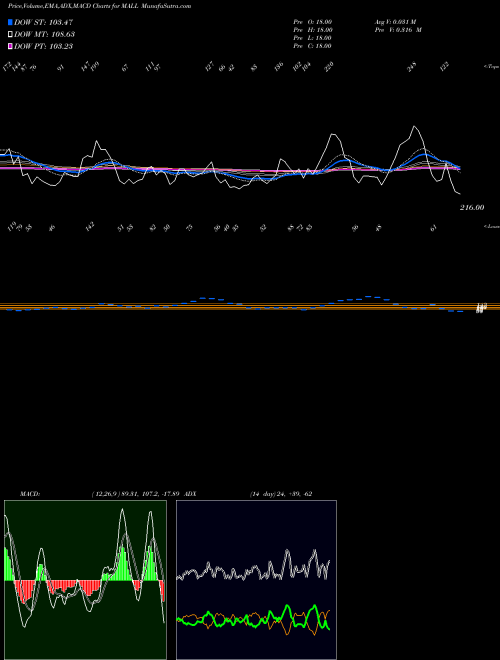Click the blue DOW ST legend swatch
Viewport: 500px width, 660px height.
pos(10,22)
